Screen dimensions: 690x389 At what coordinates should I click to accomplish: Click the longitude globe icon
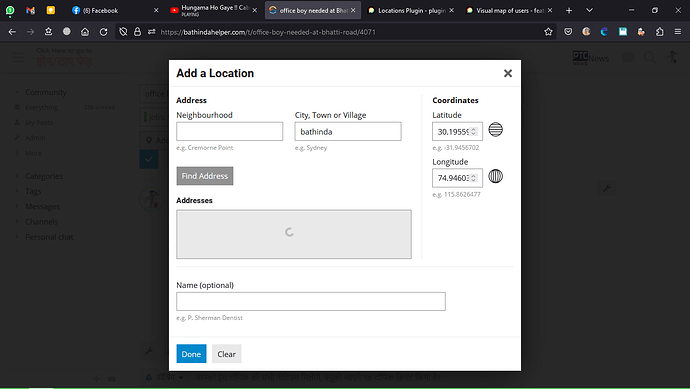point(495,176)
